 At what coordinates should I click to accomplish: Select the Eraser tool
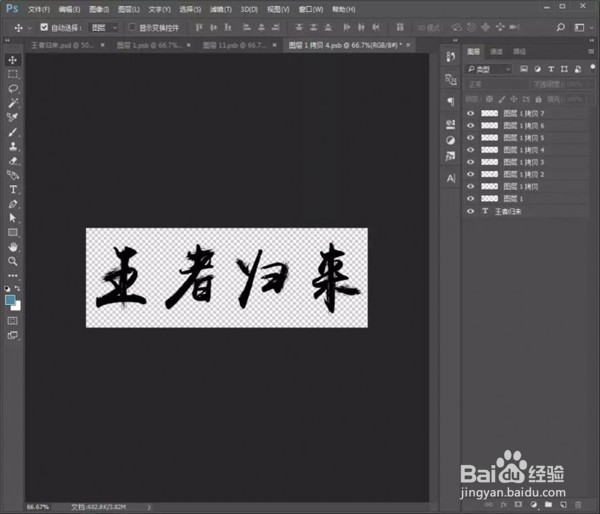coord(13,161)
